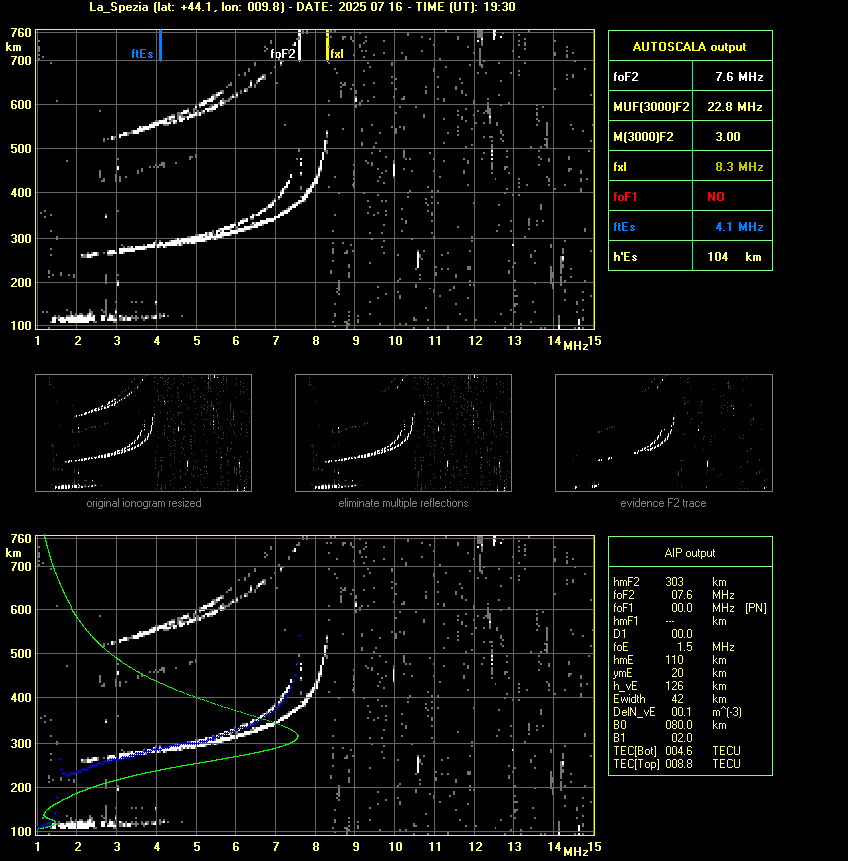Select the Ewidth 42 km row
The width and height of the screenshot is (848, 861).
[670, 699]
